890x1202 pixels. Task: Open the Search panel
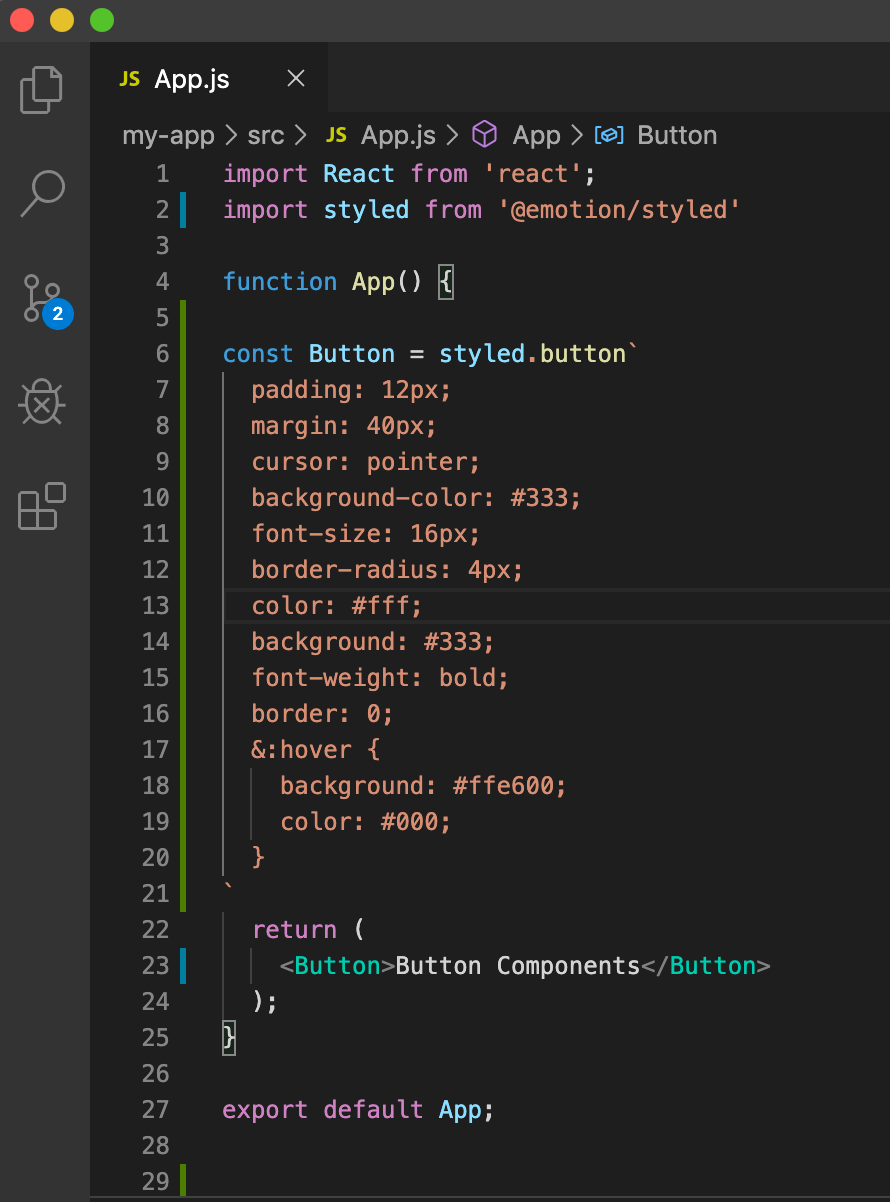click(42, 194)
